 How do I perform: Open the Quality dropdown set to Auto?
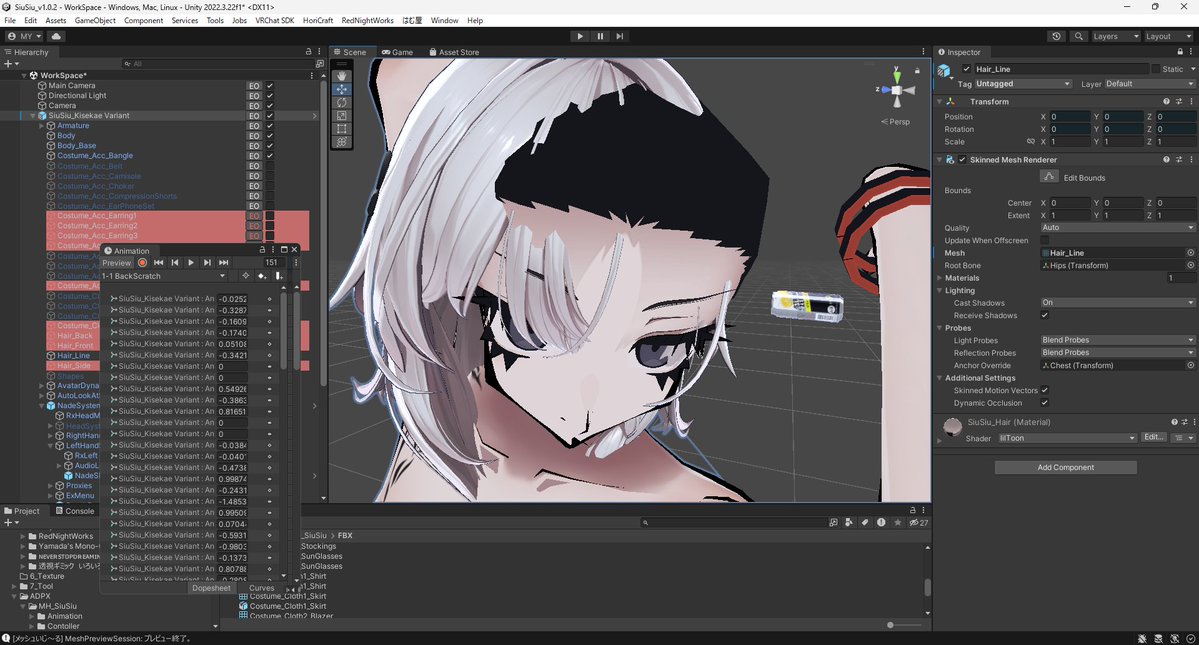1117,228
